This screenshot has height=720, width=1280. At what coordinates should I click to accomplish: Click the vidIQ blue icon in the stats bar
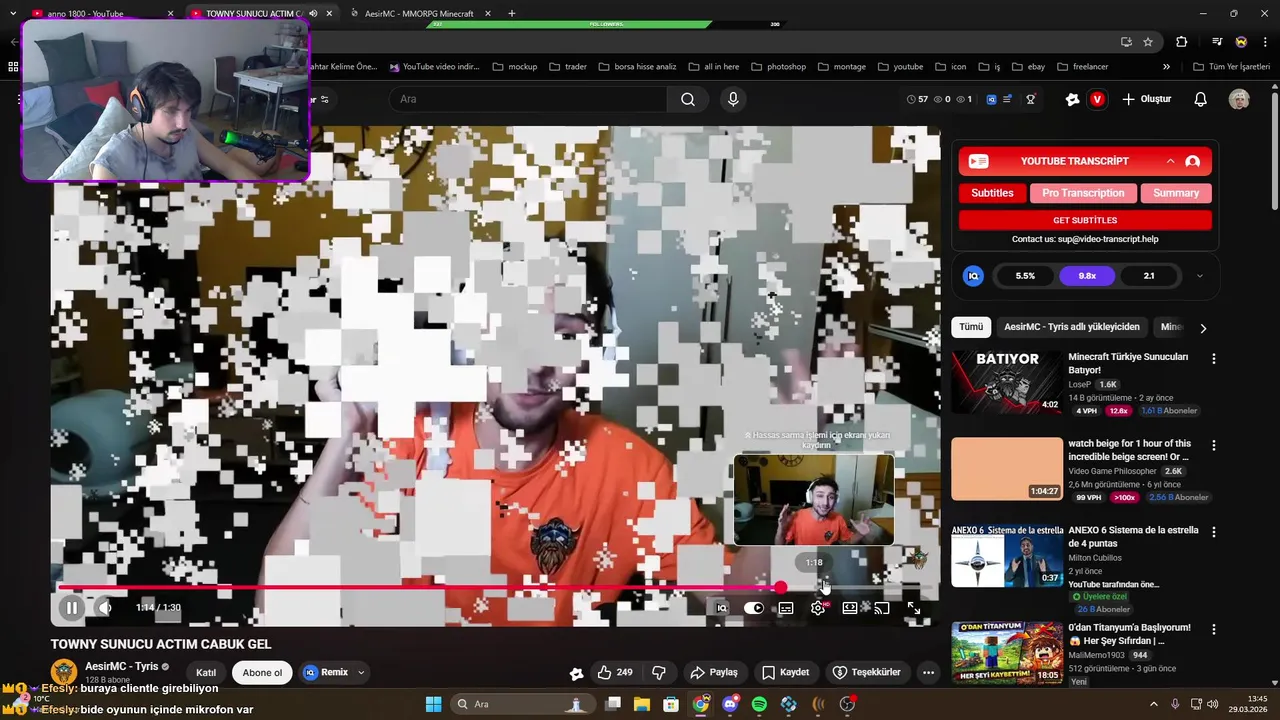pyautogui.click(x=991, y=99)
